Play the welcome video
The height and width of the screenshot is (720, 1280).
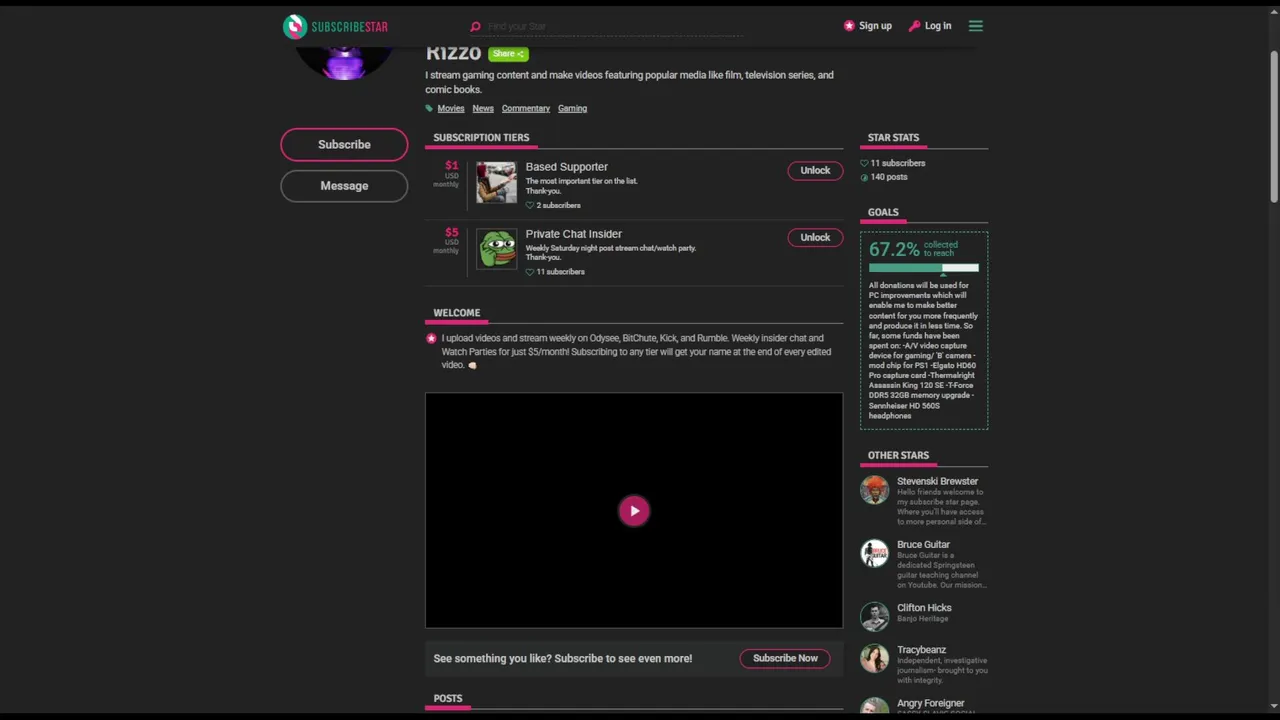[634, 511]
